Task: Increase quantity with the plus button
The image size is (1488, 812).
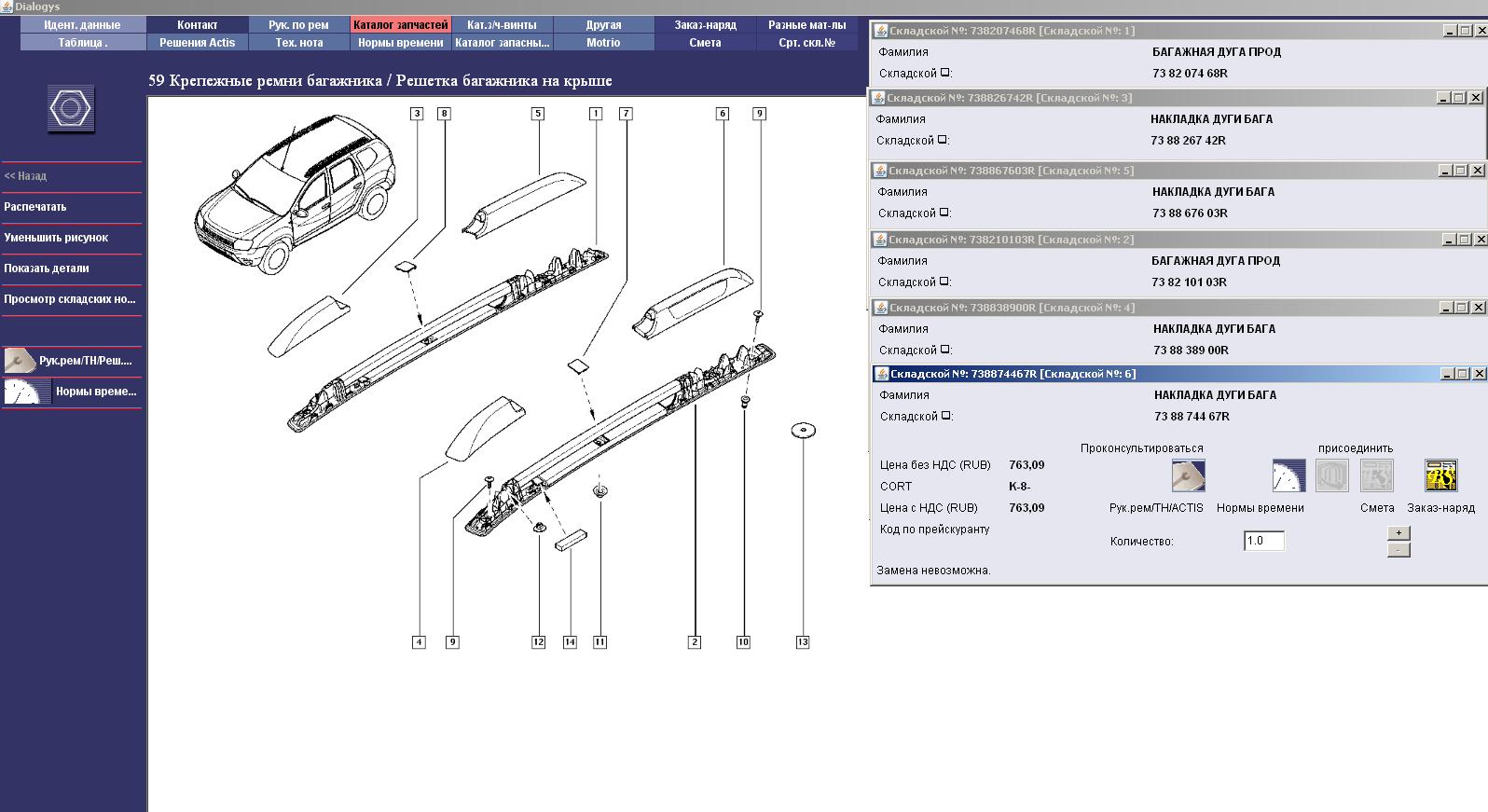Action: pos(1398,533)
